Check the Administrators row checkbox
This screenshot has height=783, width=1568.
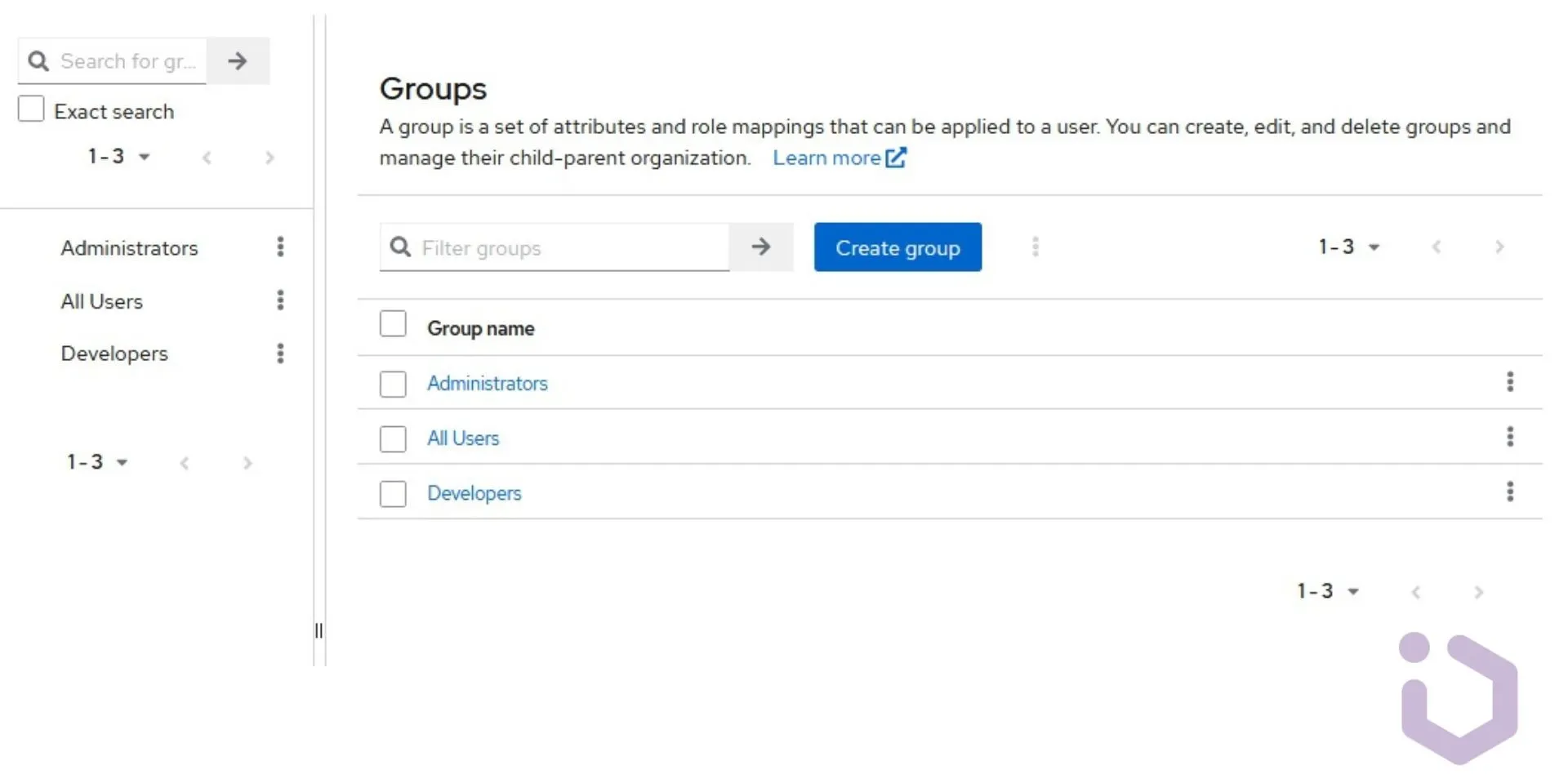click(393, 384)
